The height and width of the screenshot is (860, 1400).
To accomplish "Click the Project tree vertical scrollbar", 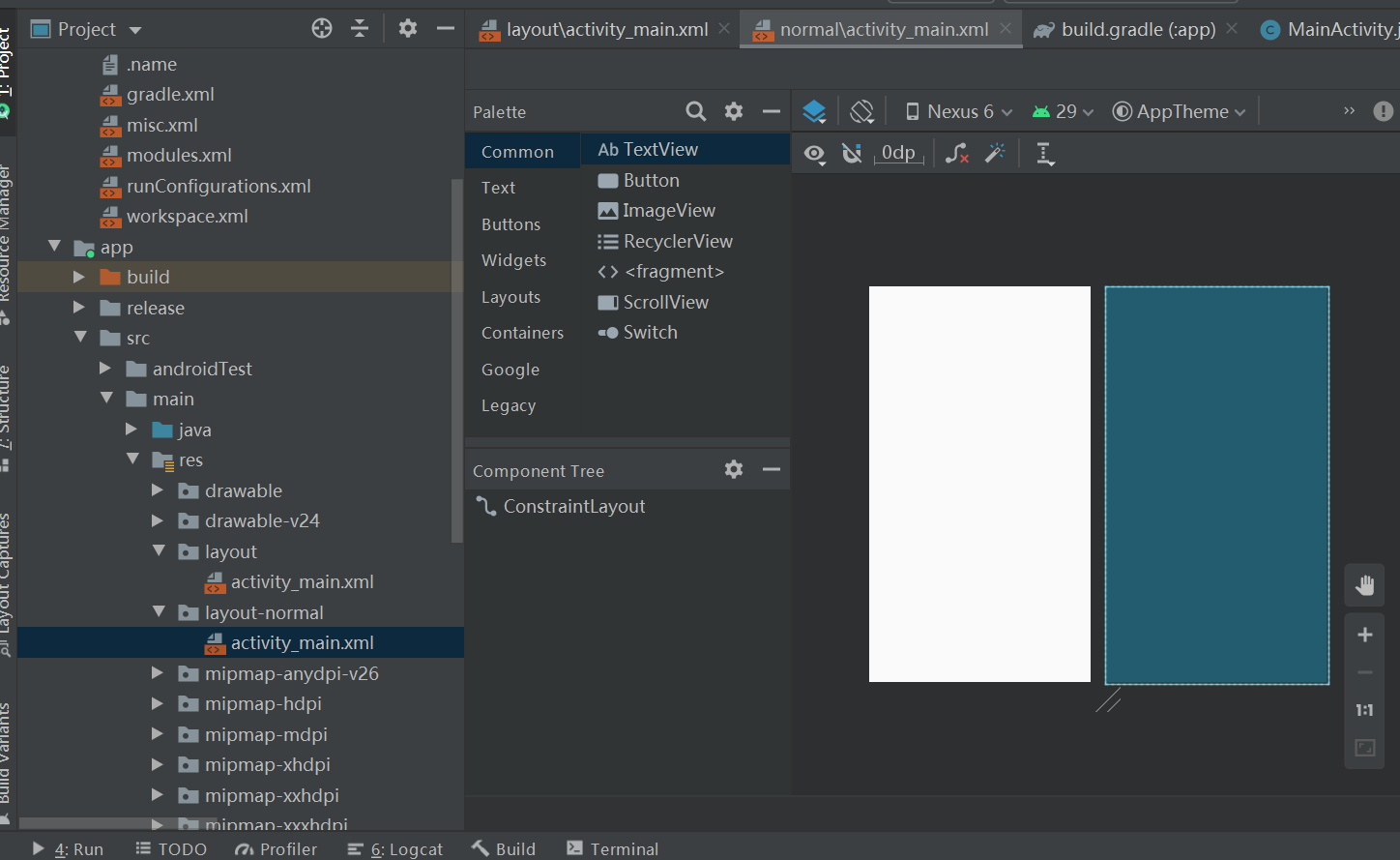I will [457, 360].
